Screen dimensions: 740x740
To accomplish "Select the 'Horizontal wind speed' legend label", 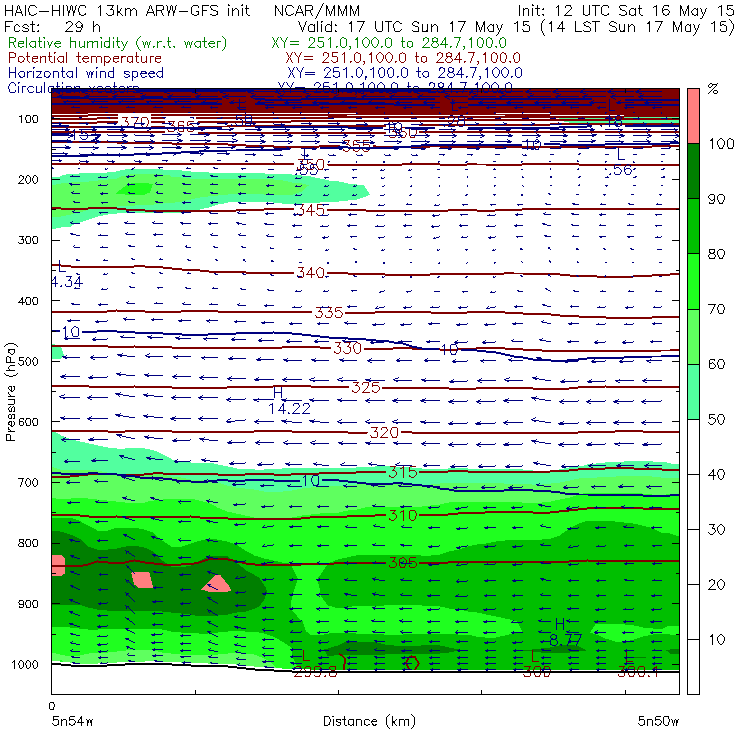I will coord(85,73).
